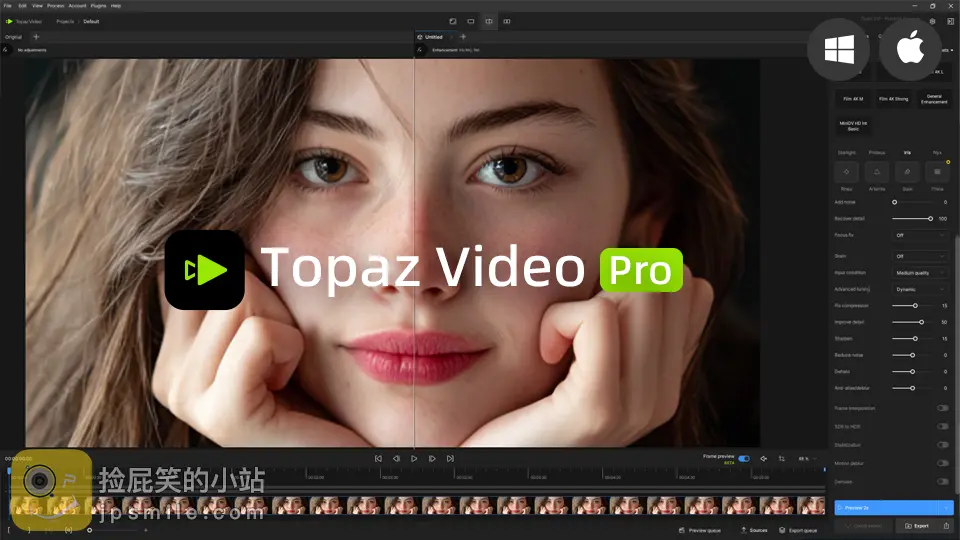Open the Focus fix dropdown

click(x=920, y=235)
